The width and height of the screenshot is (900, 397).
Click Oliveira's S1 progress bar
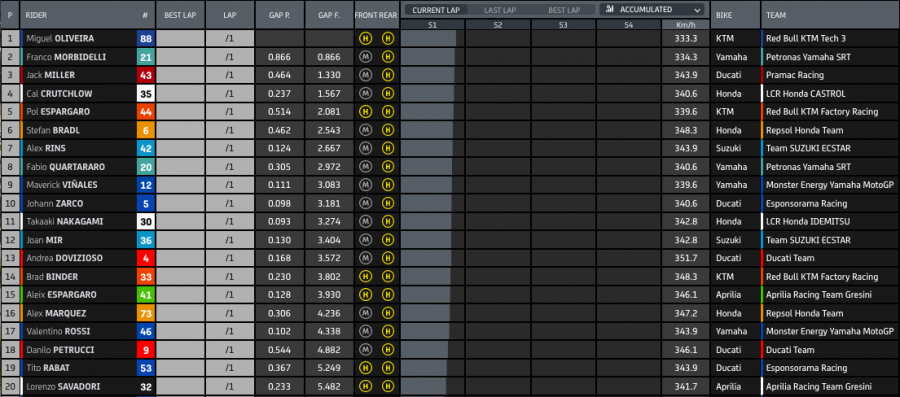[428, 38]
